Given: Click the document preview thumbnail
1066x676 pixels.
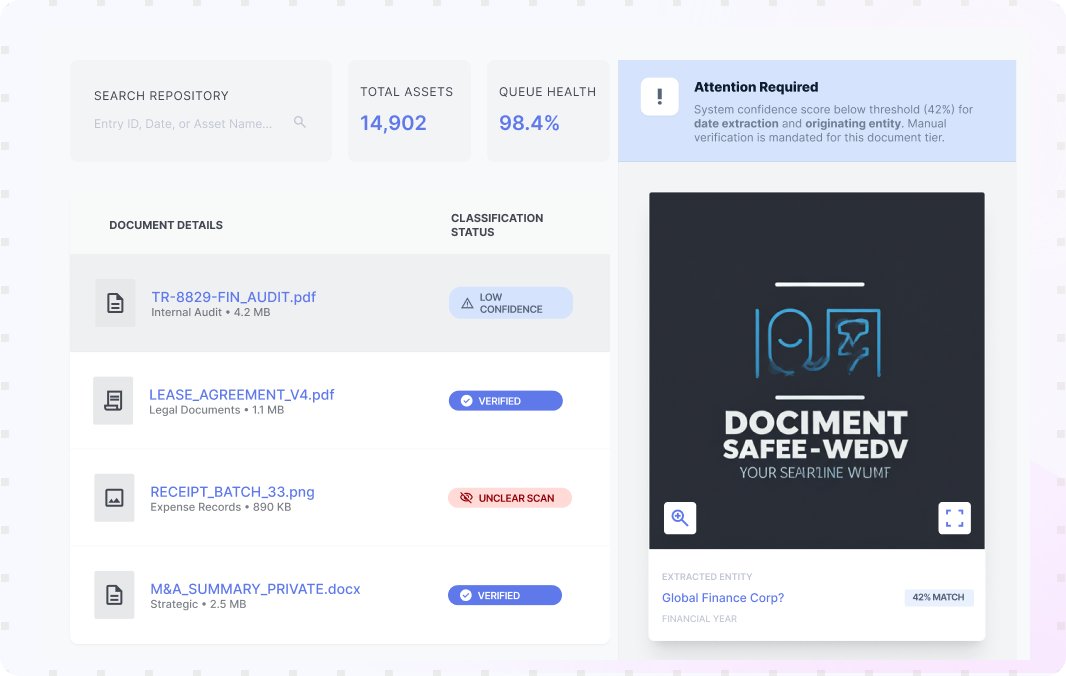Looking at the screenshot, I should click(816, 371).
